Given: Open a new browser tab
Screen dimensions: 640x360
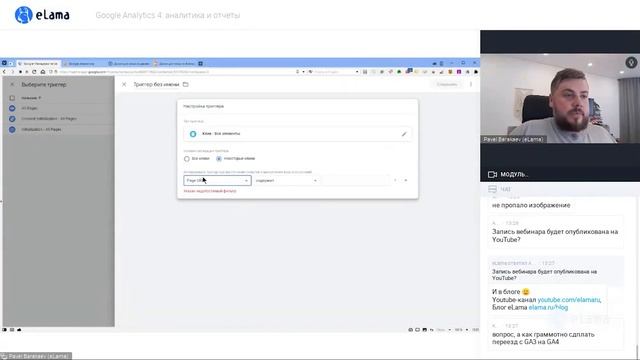Looking at the screenshot, I should pyautogui.click(x=200, y=64).
